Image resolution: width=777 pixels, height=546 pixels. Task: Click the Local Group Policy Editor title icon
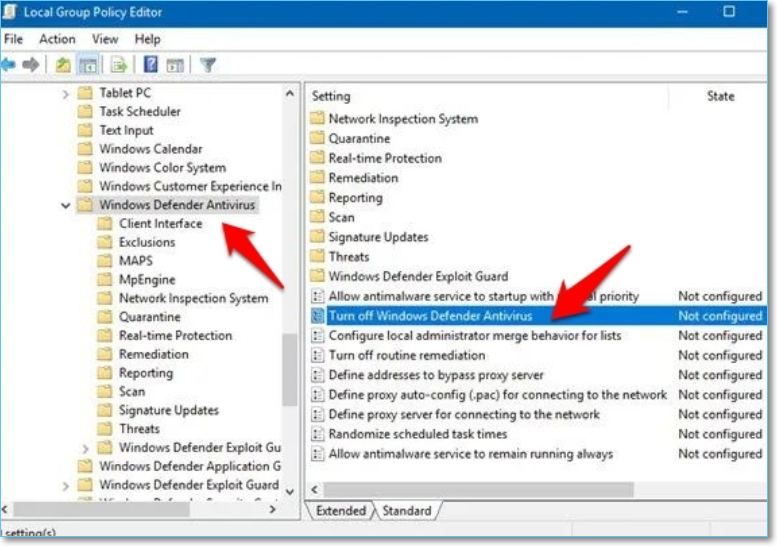point(9,12)
